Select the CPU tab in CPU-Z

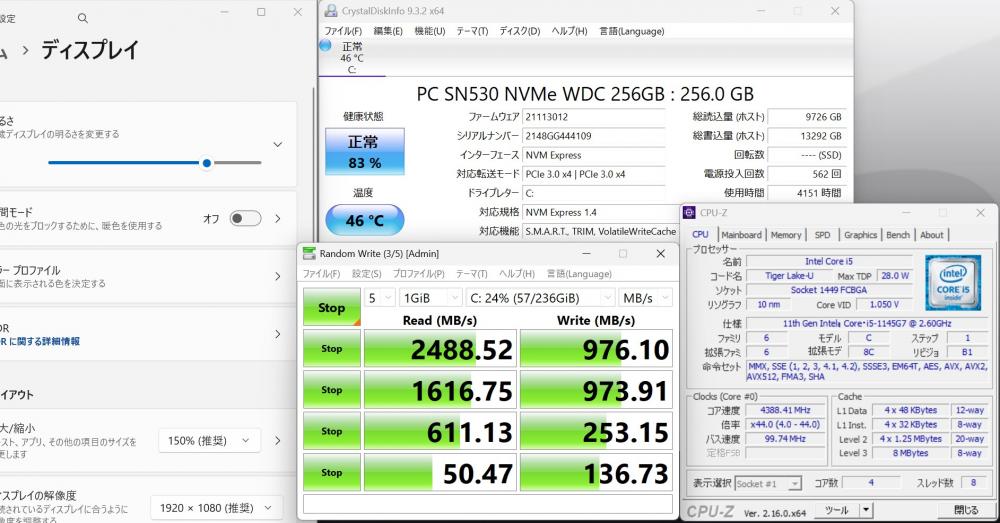[701, 234]
